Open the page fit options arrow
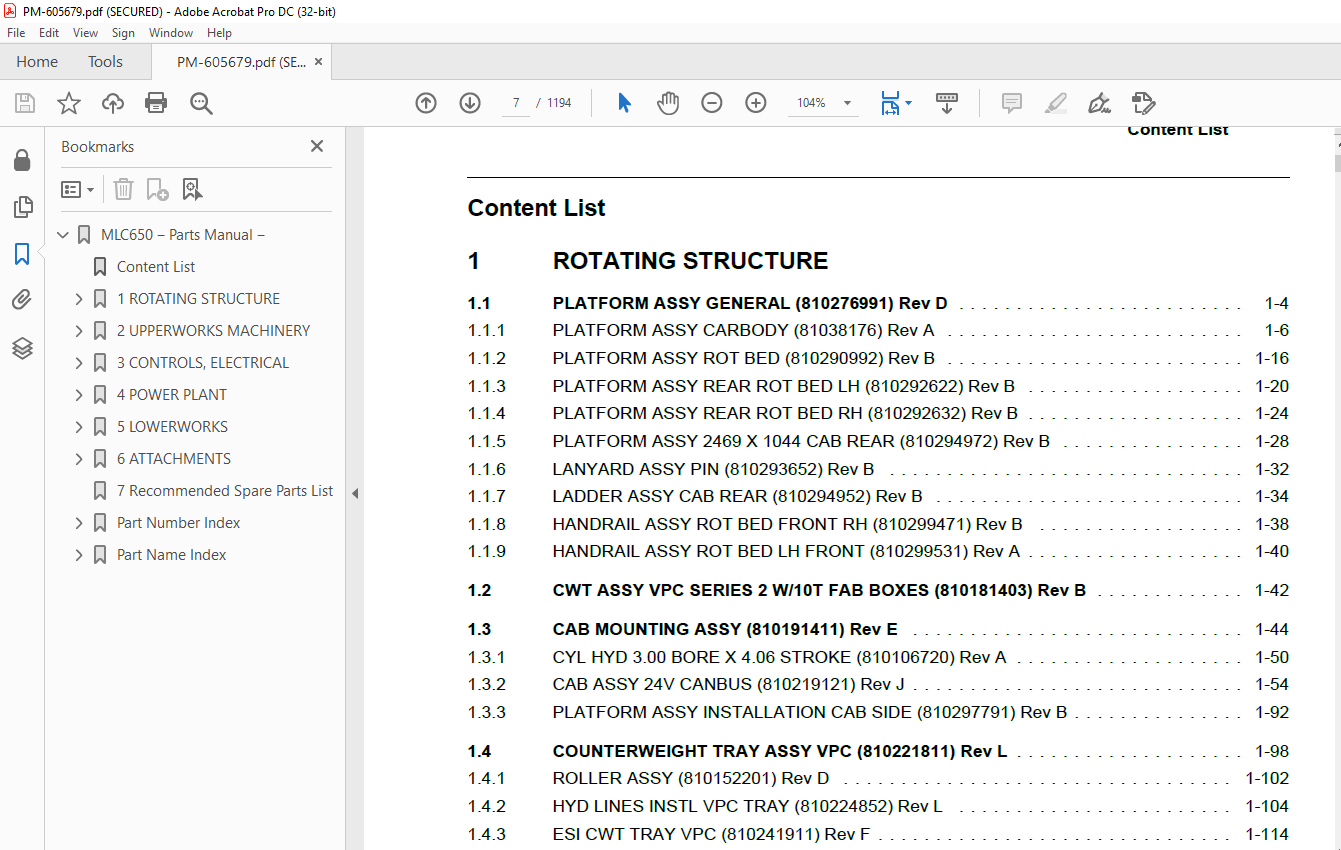Viewport: 1341px width, 850px height. coord(908,103)
